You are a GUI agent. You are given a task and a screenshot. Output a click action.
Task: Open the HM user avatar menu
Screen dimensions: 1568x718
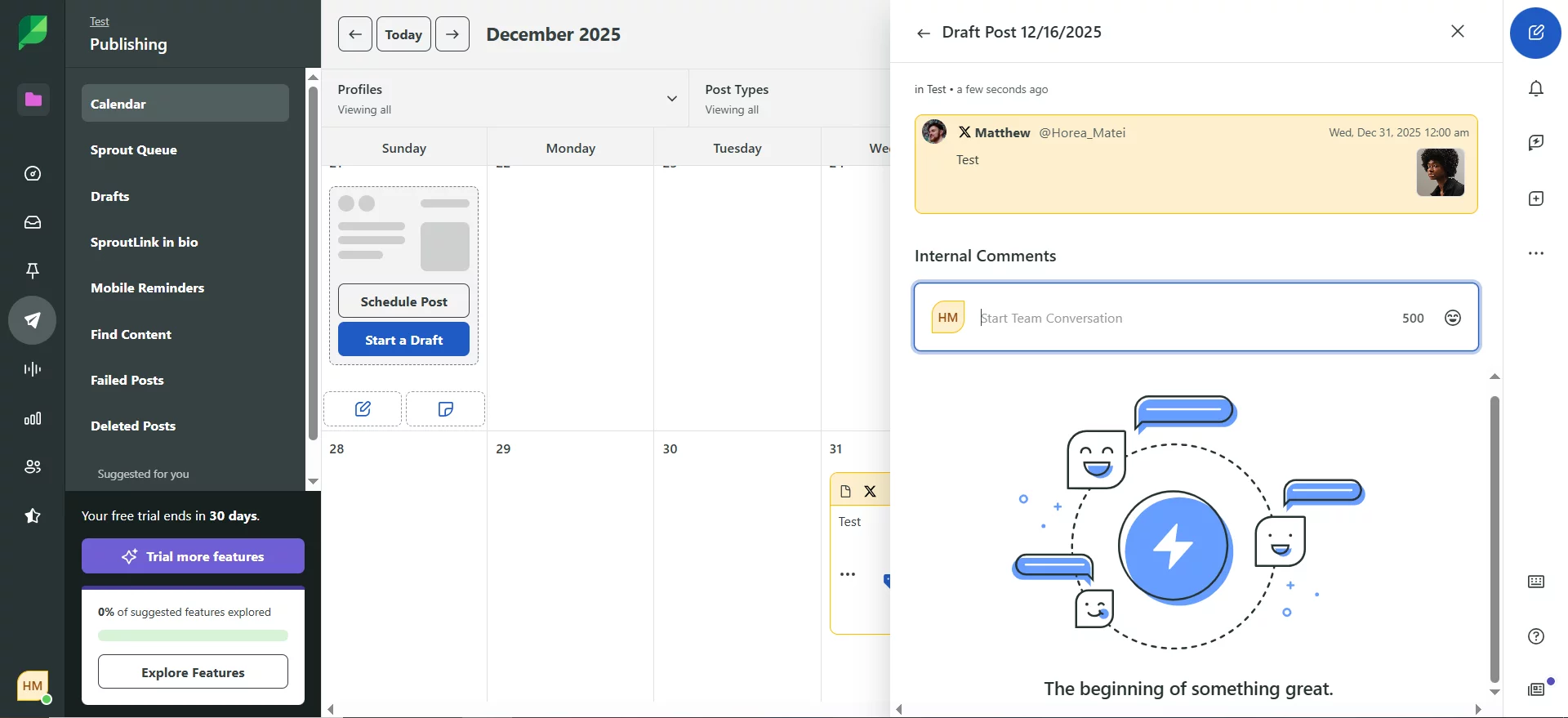coord(33,686)
